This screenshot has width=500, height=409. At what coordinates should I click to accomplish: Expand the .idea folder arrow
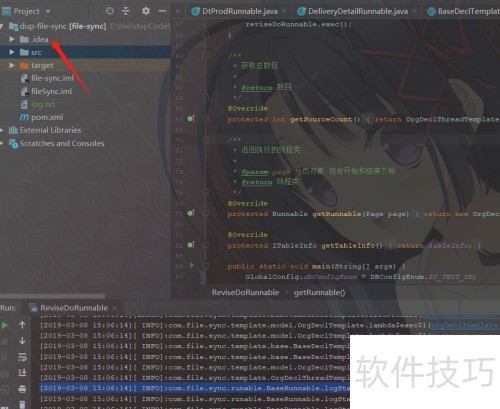tap(12, 39)
